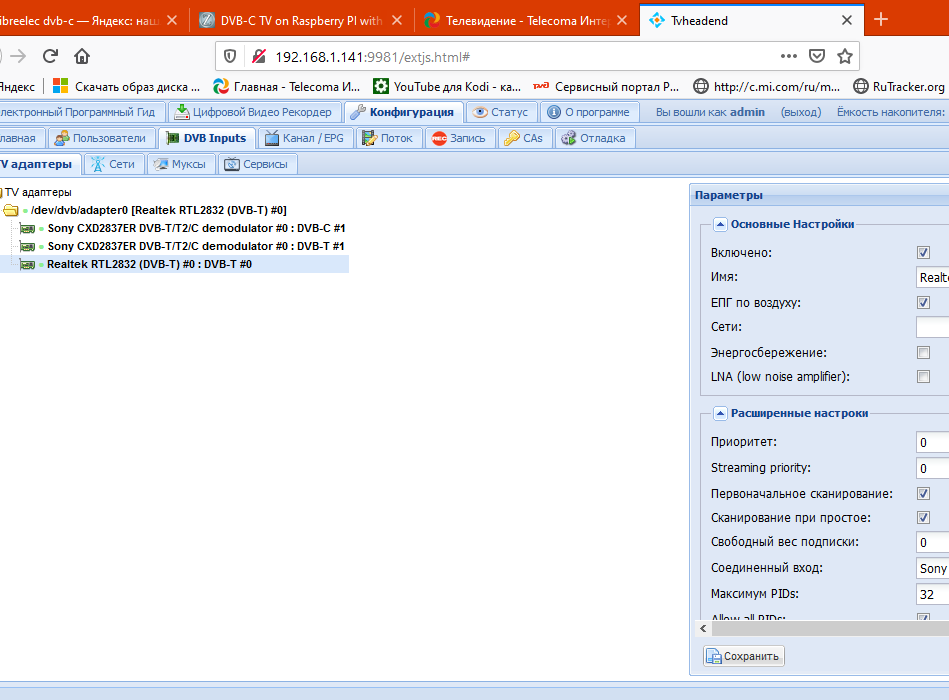Screen dimensions: 949x700
Task: Click the insecure connection padlock icon
Action: (x=258, y=56)
